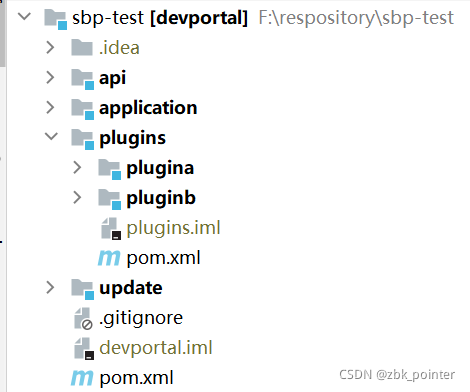Click the update module folder icon
470x392 pixels.
click(83, 289)
